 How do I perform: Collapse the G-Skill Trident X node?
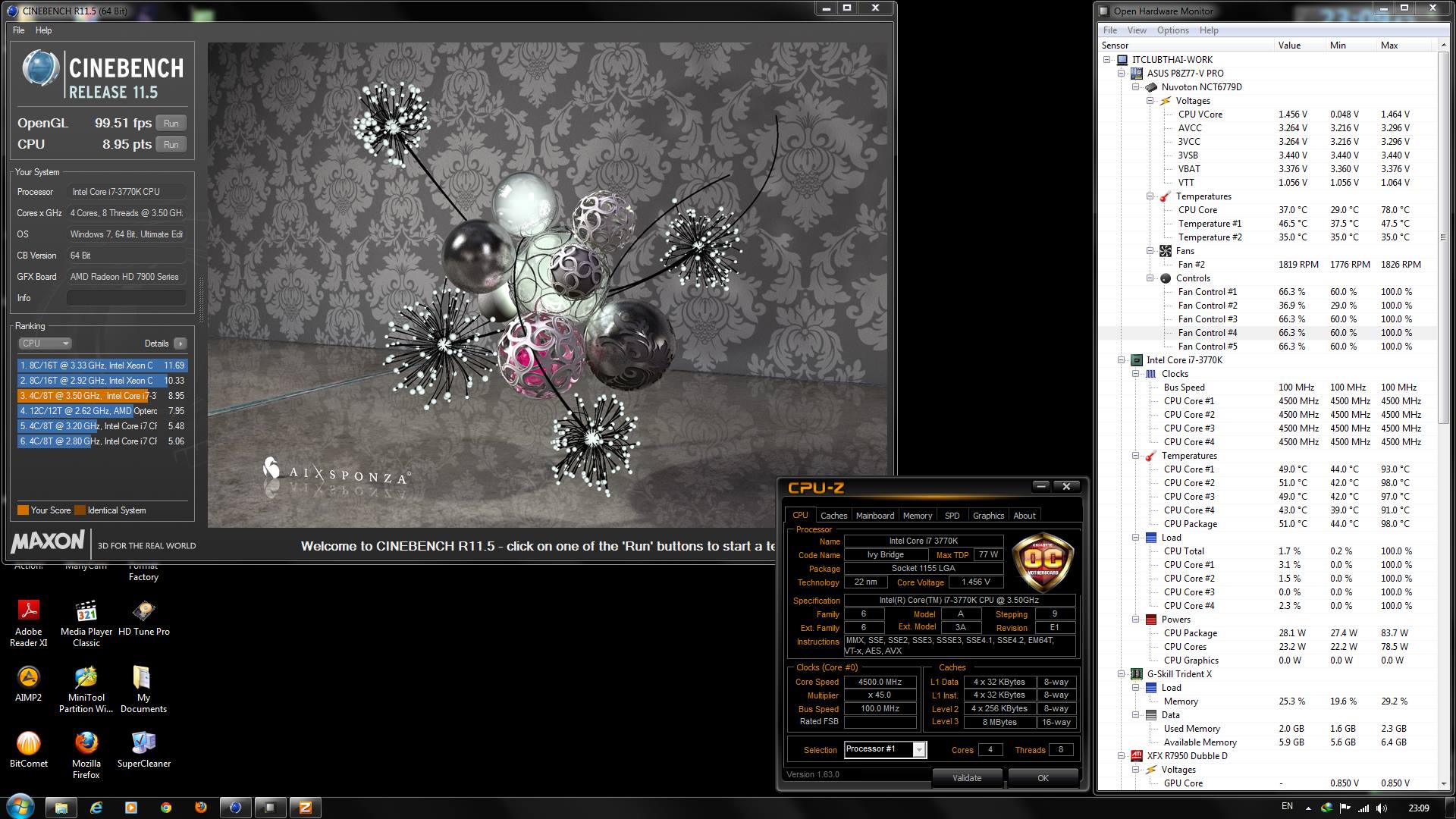[1122, 674]
